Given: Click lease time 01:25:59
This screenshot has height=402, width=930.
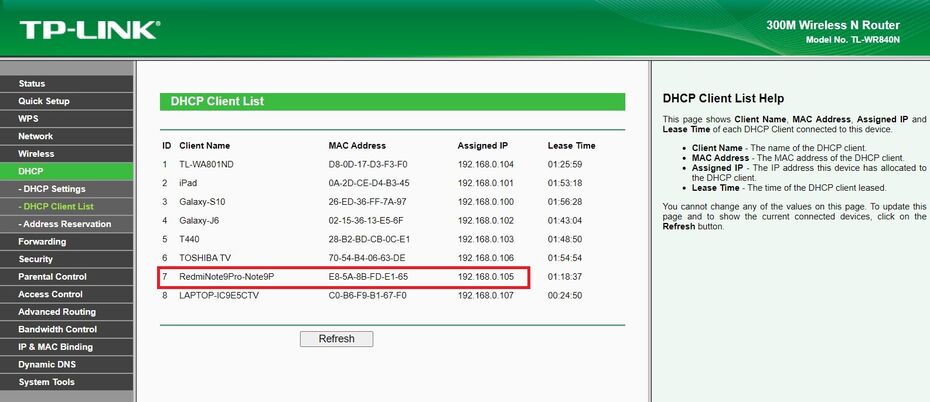Looking at the screenshot, I should coord(565,164).
